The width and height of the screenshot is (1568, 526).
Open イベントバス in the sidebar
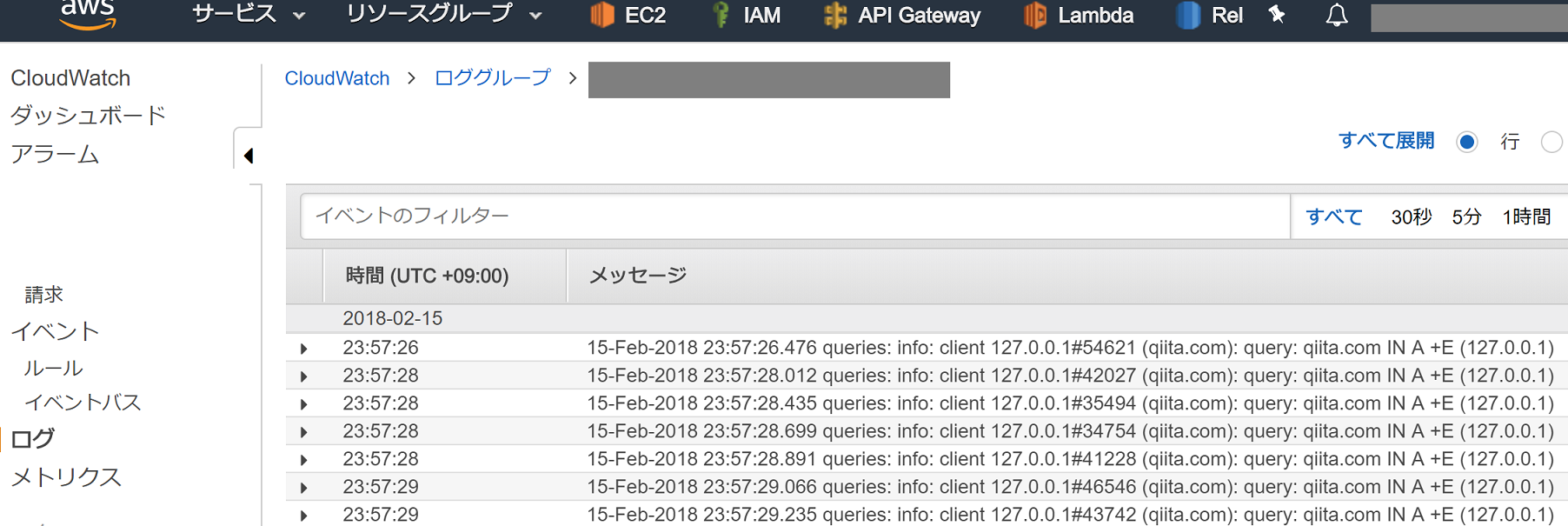pyautogui.click(x=83, y=402)
